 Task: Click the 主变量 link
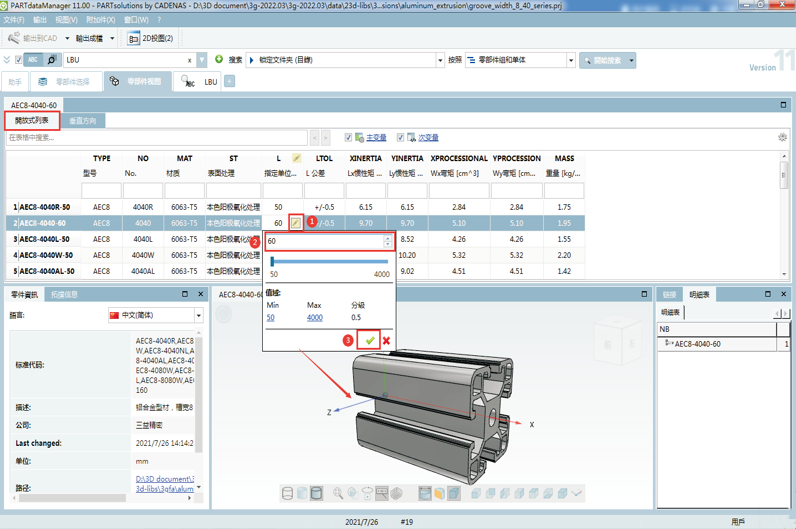[x=376, y=138]
